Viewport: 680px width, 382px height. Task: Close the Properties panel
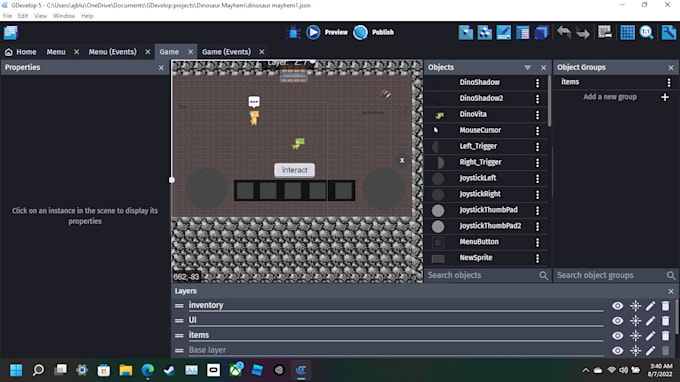(x=161, y=68)
